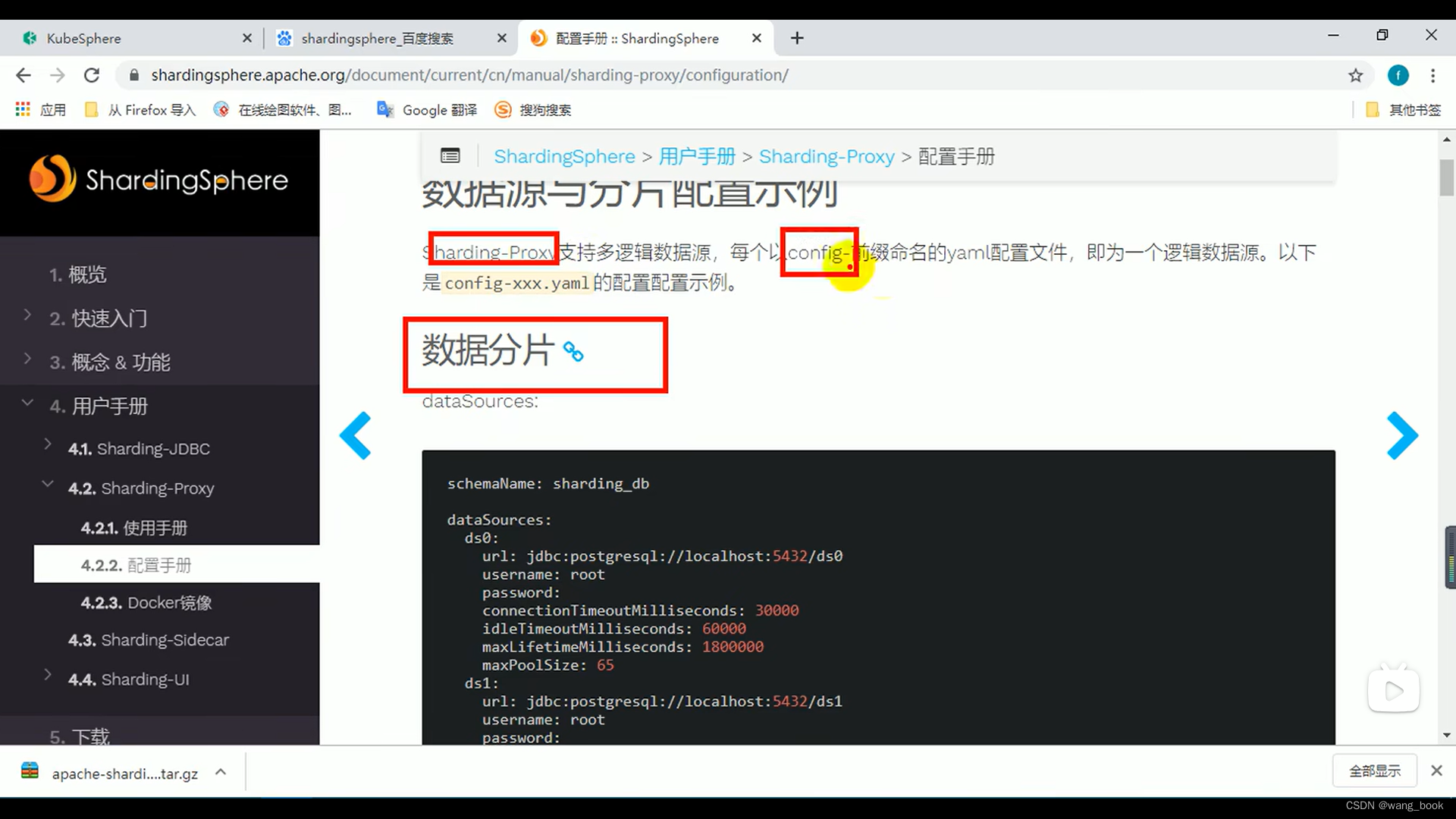Open the download item options chevron
This screenshot has width=1456, height=819.
[221, 772]
